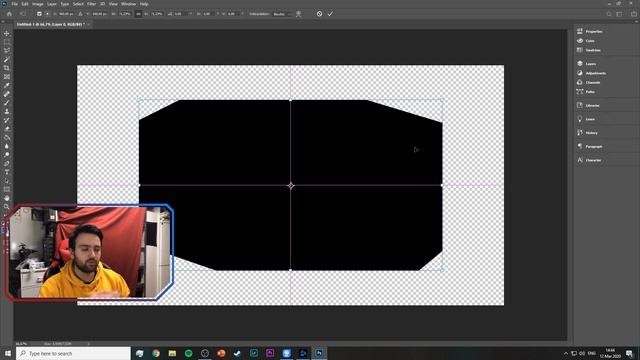Select the Clone Stamp tool
This screenshot has width=640, height=360.
pos(7,111)
